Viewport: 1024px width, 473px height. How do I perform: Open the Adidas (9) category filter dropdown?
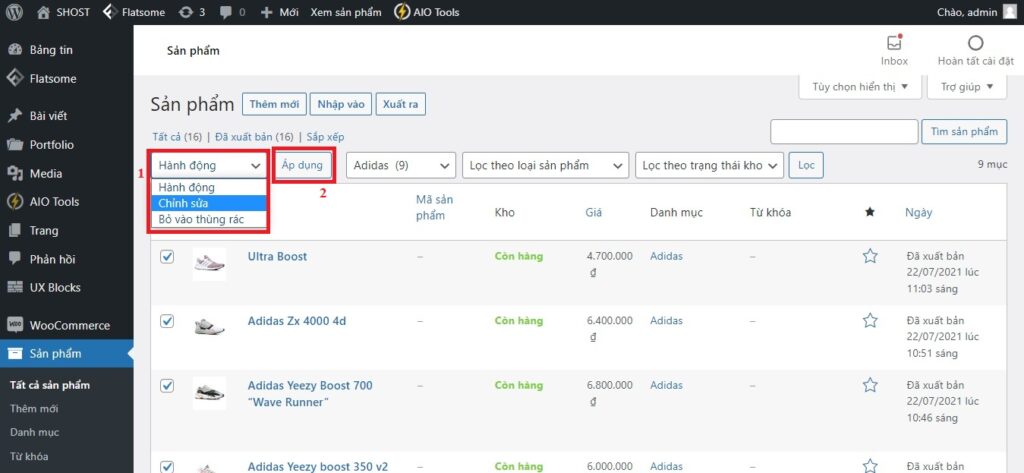point(401,165)
